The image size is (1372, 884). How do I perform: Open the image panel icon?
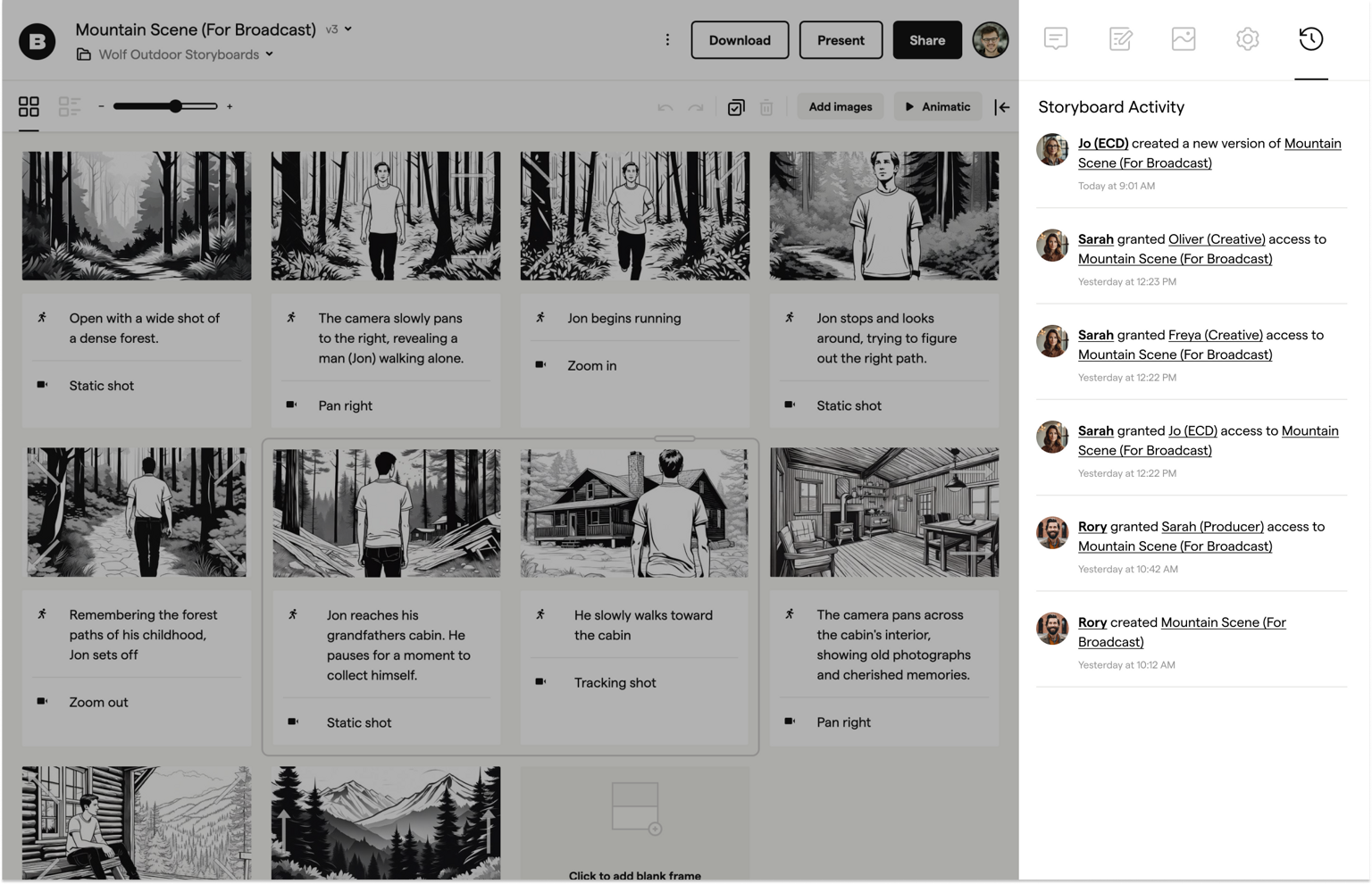(x=1184, y=38)
